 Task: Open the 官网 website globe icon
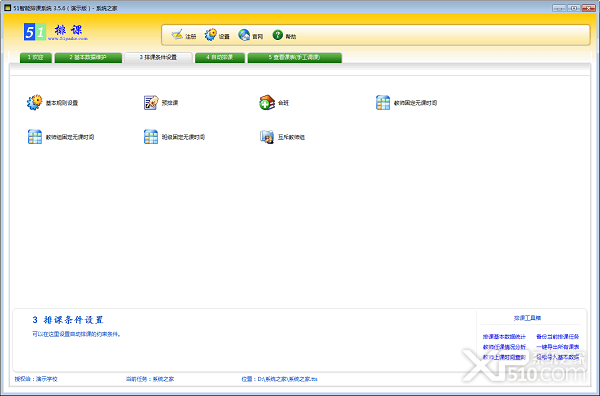(x=244, y=35)
